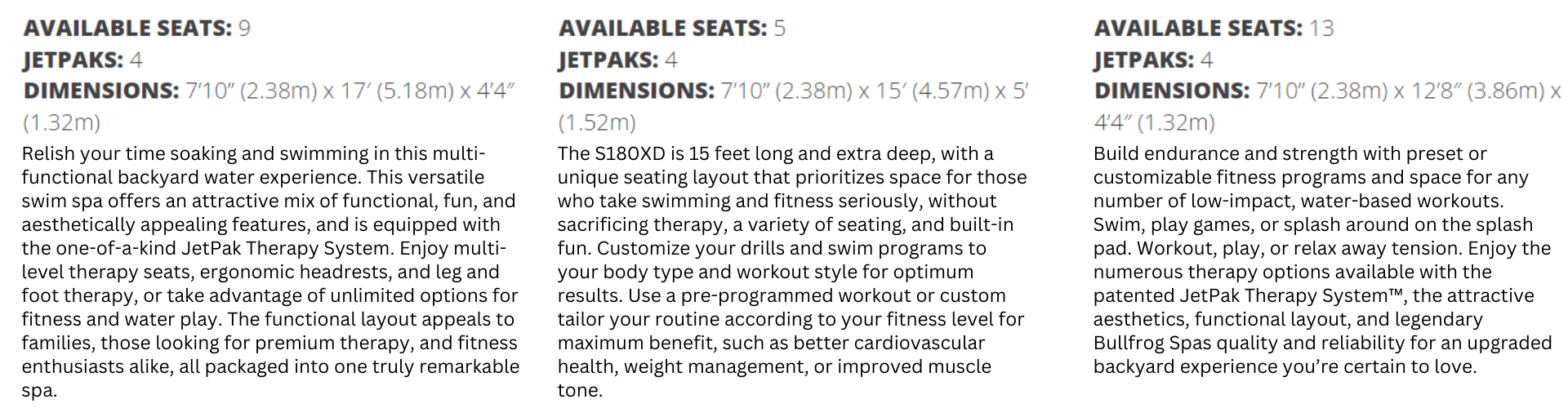
Task: Click the middle column's AVAILABLE SEATS label
Action: pos(663,29)
